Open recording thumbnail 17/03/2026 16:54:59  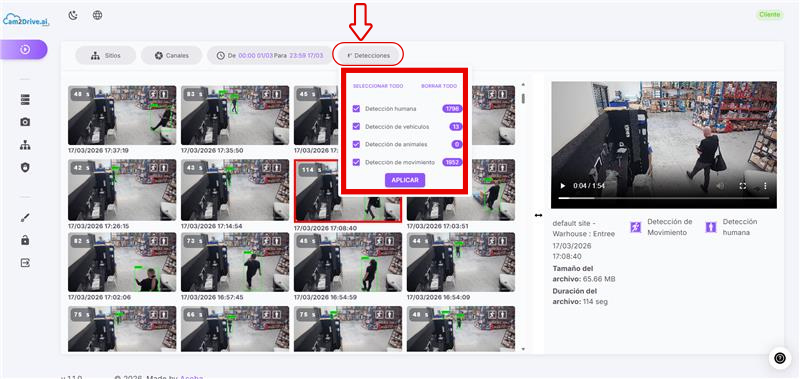pyautogui.click(x=348, y=262)
